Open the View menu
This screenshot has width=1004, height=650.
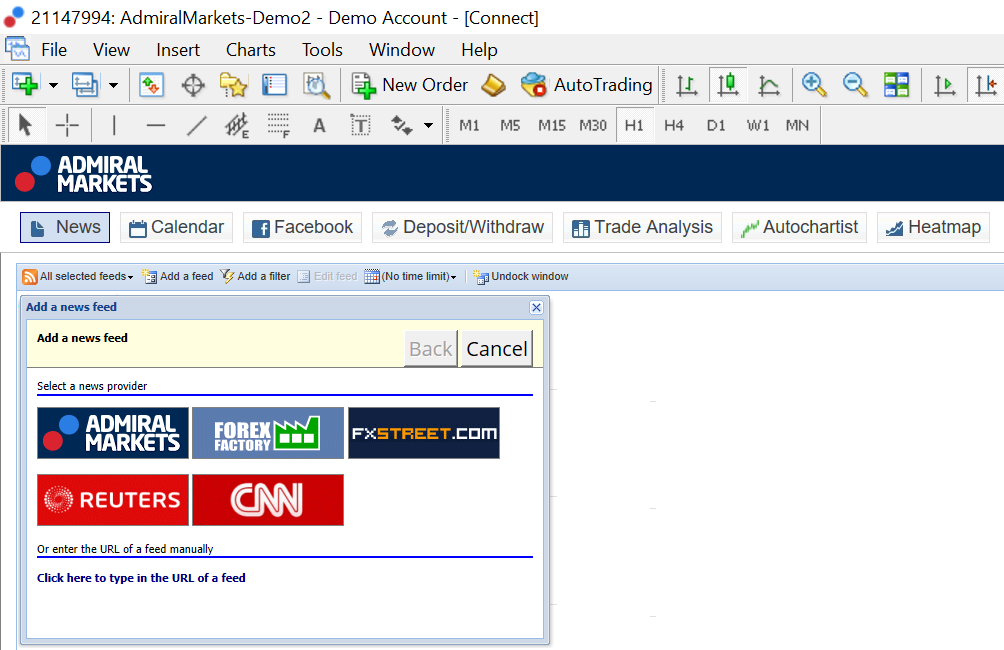[x=111, y=49]
